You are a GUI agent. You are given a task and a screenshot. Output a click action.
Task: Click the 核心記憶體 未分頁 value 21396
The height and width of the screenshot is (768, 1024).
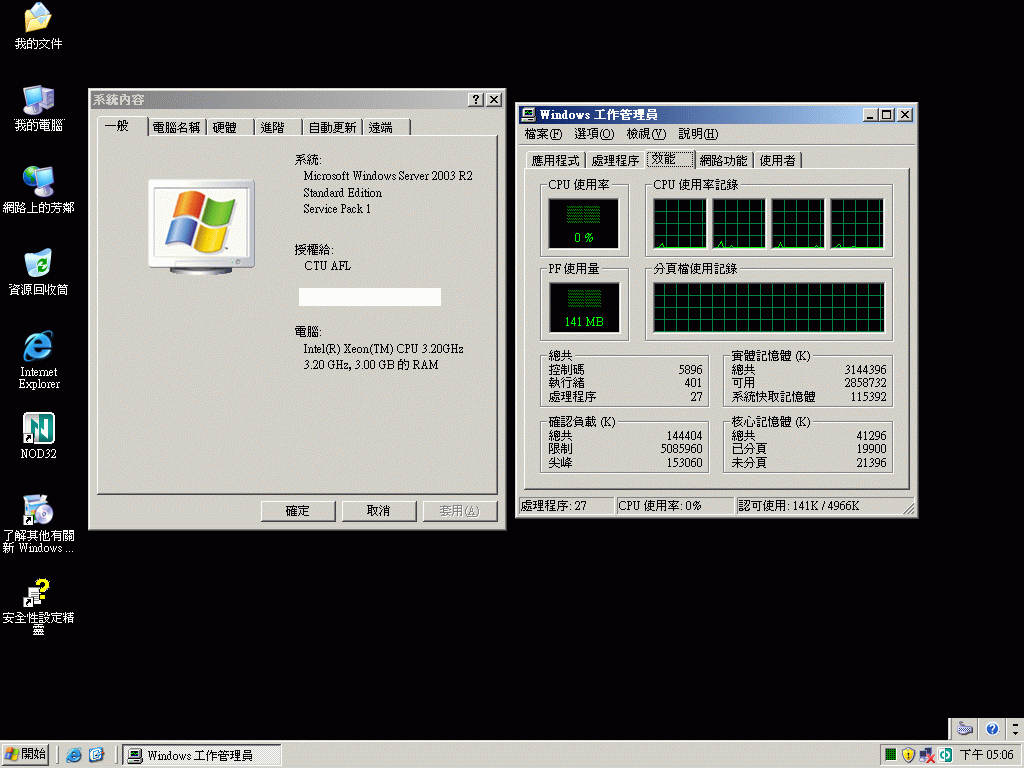[x=872, y=462]
